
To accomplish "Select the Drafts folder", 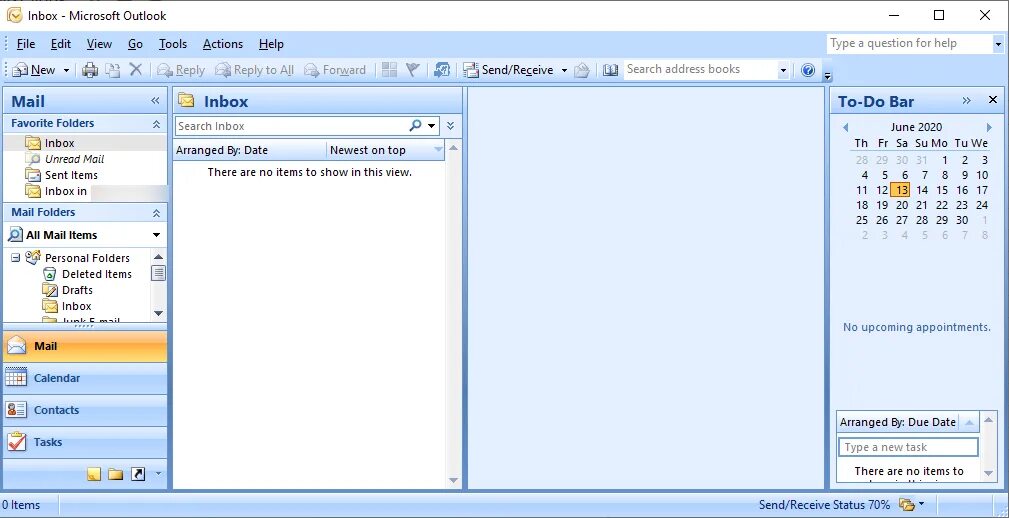I will tap(77, 290).
